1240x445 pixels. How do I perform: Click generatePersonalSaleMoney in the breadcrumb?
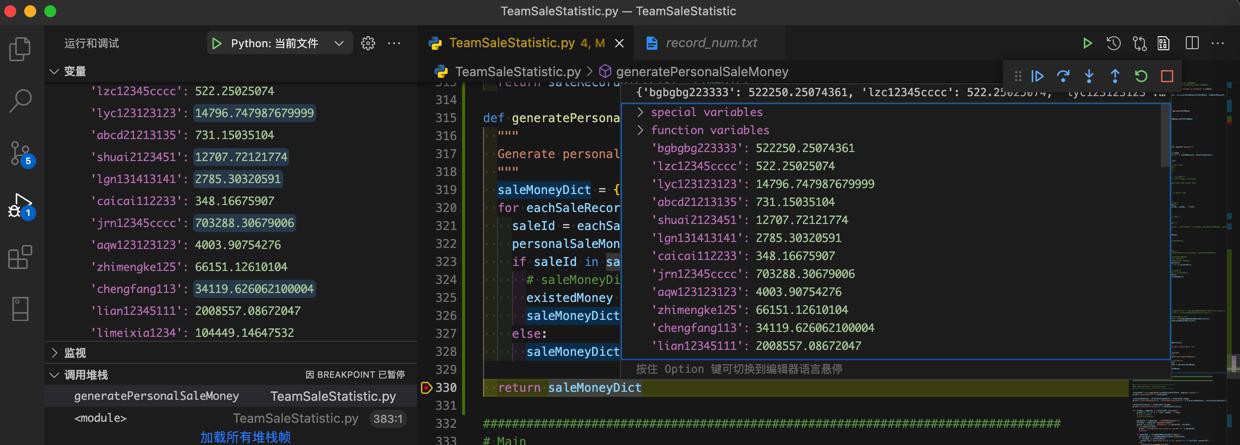pos(702,72)
